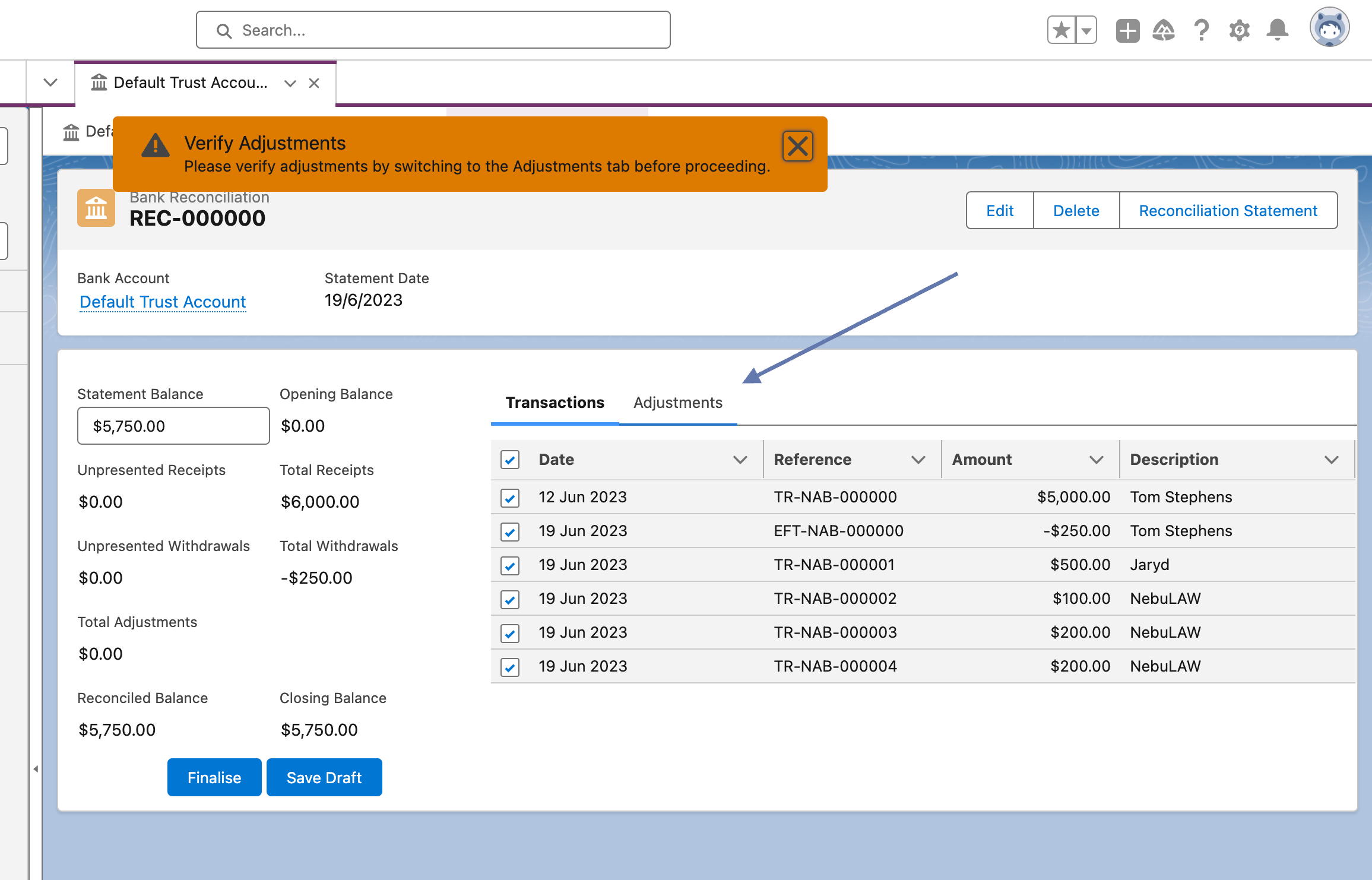Open the navigation menu chevron left of the tabs
This screenshot has width=1372, height=880.
click(x=50, y=83)
